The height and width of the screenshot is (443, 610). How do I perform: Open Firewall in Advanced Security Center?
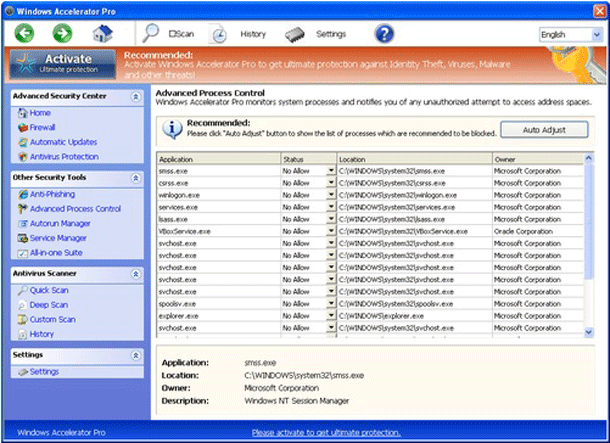coord(42,128)
